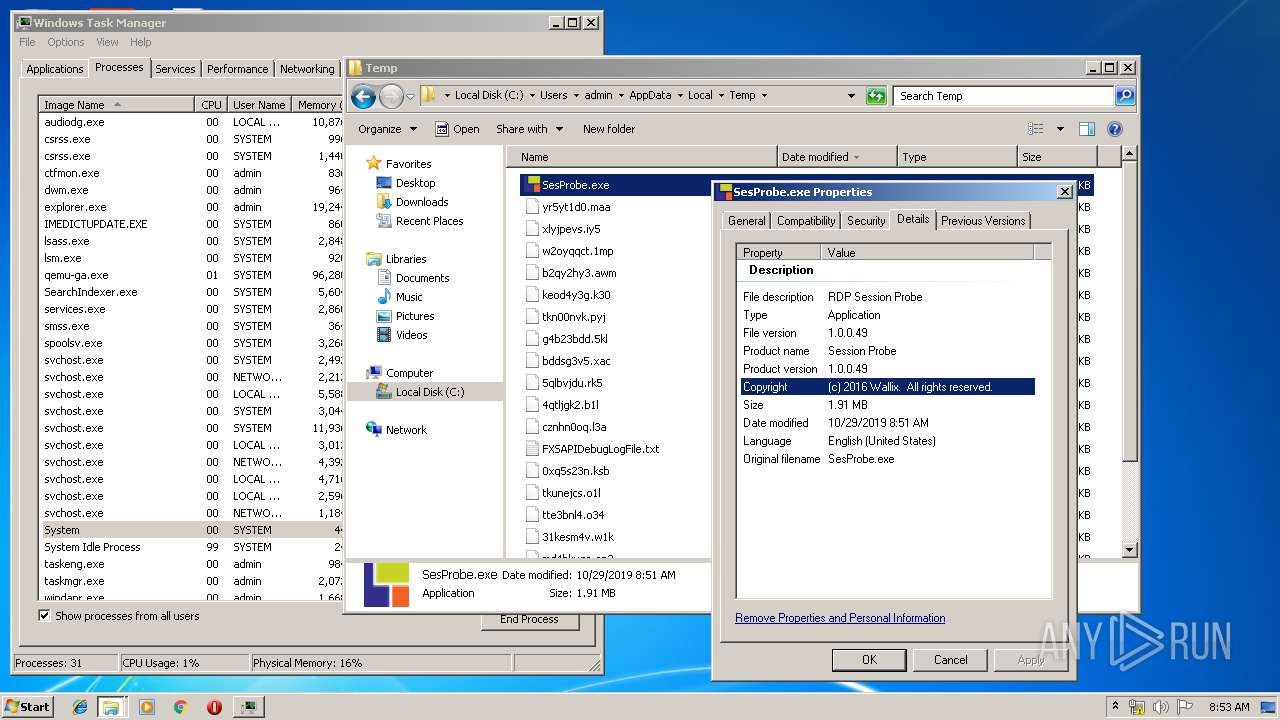Click New folder in Explorer toolbar

[609, 129]
